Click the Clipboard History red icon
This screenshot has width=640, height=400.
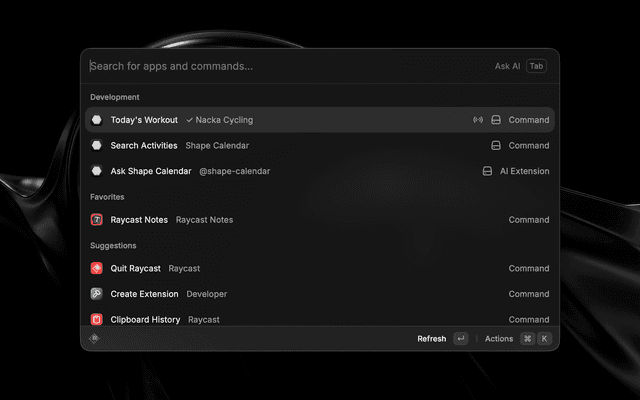coord(97,319)
